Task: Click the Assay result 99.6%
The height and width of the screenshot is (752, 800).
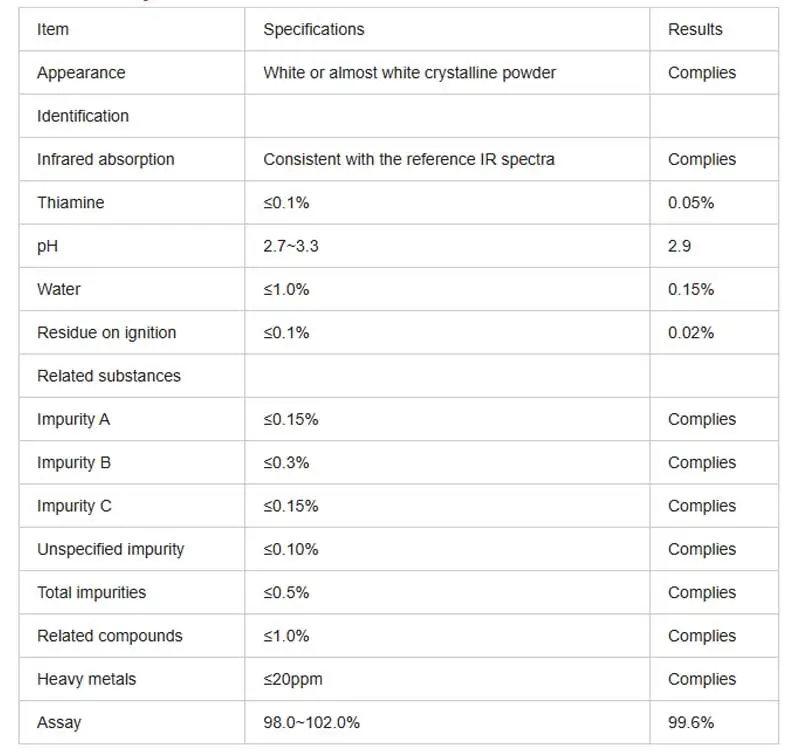Action: click(x=690, y=722)
